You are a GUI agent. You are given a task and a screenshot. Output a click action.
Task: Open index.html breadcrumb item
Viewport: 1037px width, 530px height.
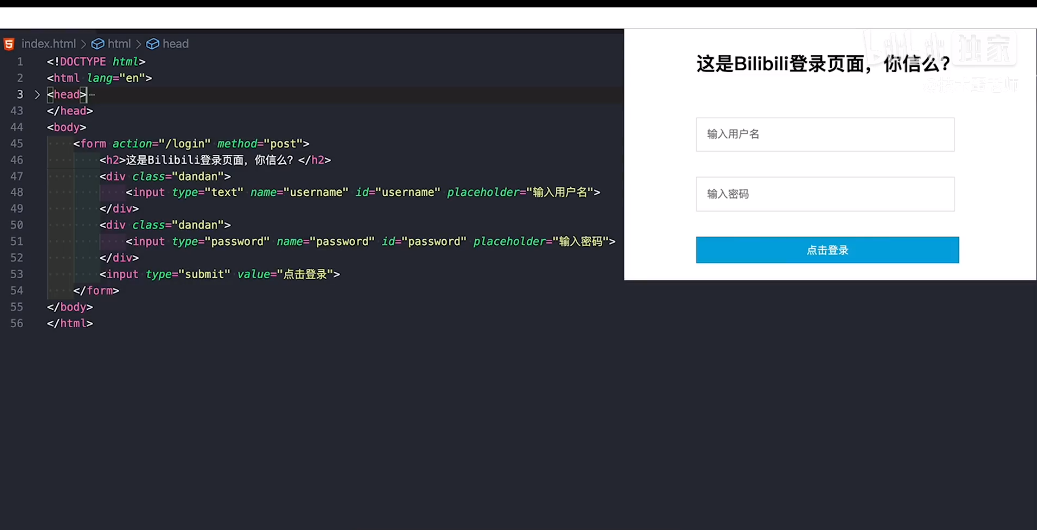click(x=49, y=44)
